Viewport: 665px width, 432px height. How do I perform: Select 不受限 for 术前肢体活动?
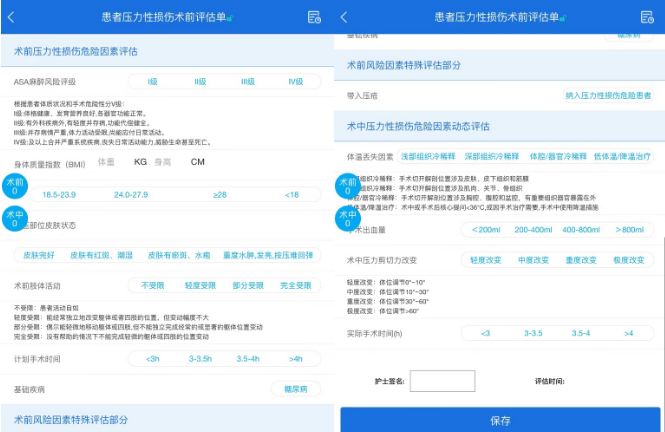153,286
